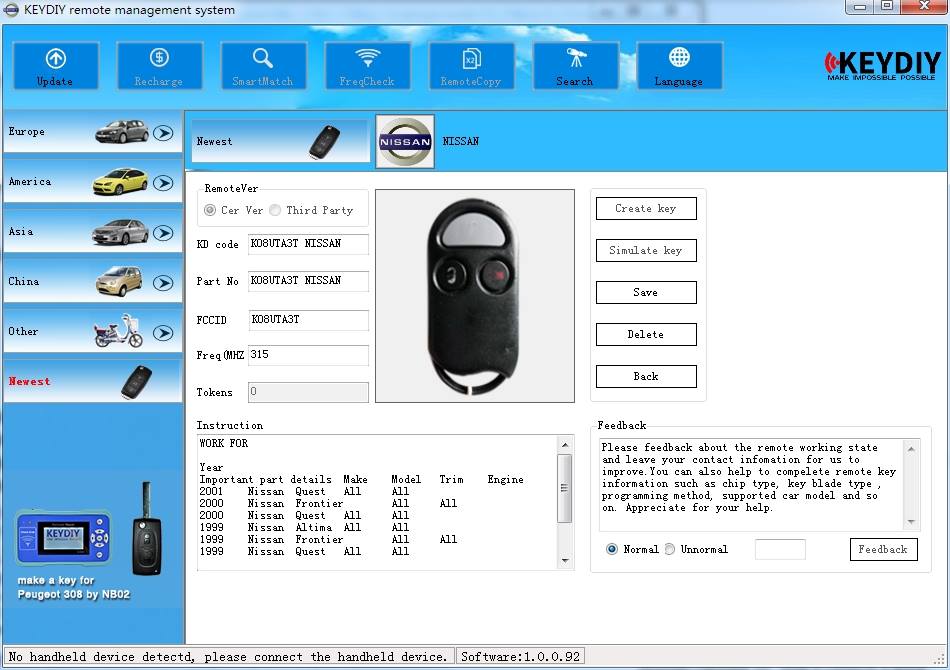Expand the Asia region arrow
The height and width of the screenshot is (670, 950).
(163, 233)
